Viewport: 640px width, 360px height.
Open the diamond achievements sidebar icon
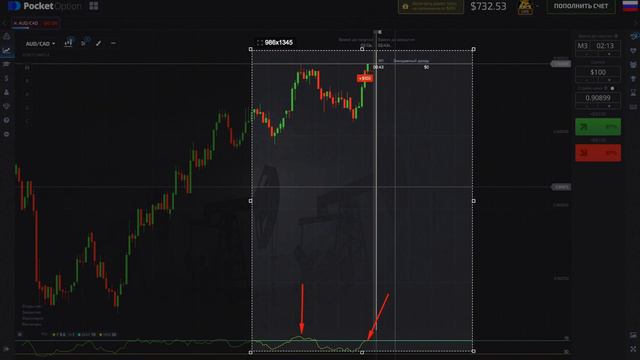(7, 106)
